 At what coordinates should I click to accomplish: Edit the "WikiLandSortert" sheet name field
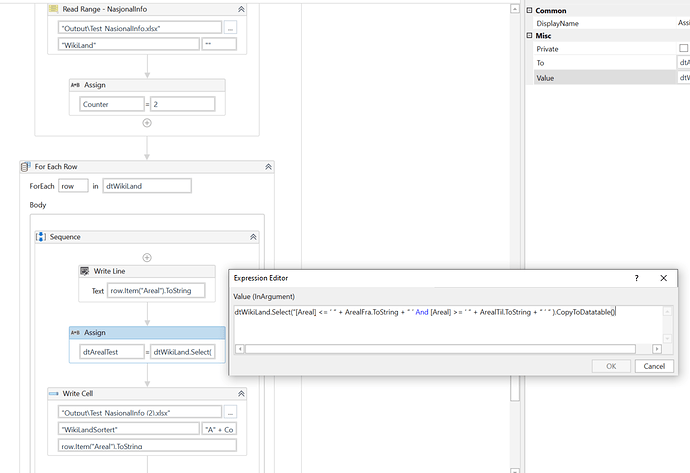tap(128, 429)
